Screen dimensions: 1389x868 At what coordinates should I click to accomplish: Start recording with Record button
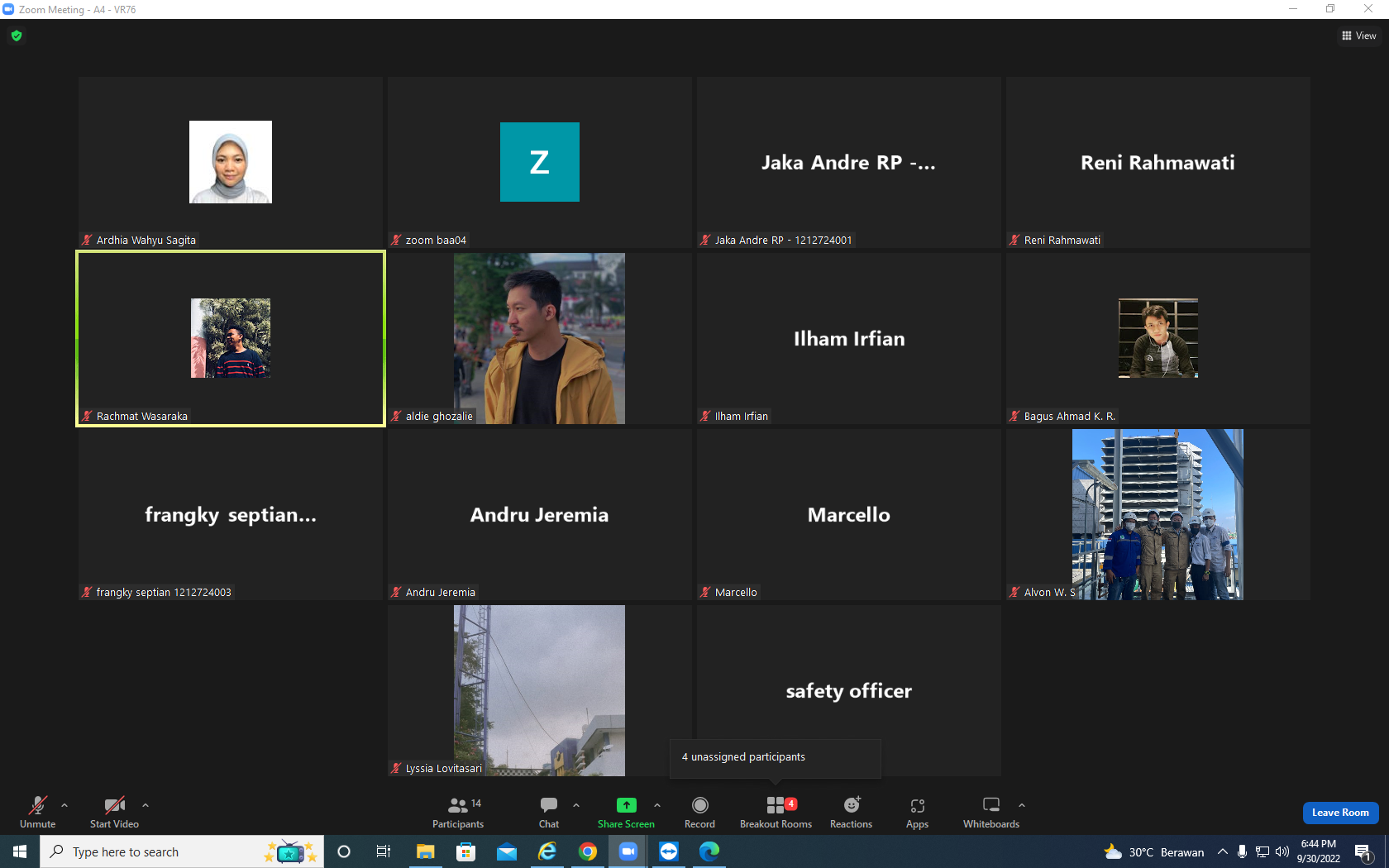pos(699,813)
